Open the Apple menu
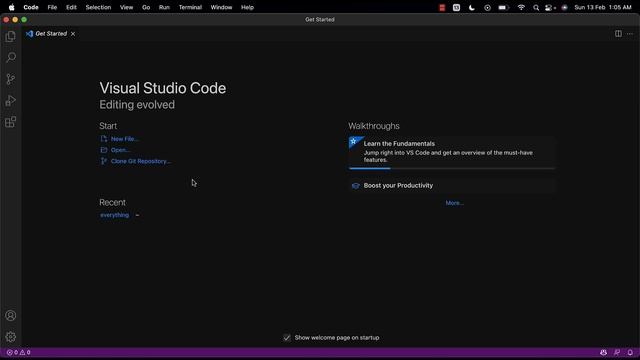This screenshot has width=640, height=360. click(x=11, y=7)
